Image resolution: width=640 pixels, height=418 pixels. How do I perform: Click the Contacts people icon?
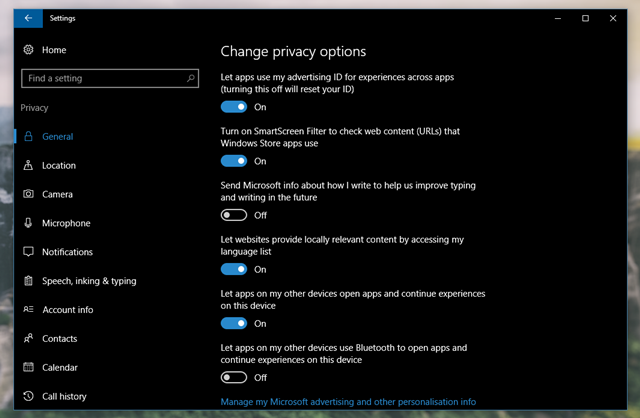click(28, 338)
